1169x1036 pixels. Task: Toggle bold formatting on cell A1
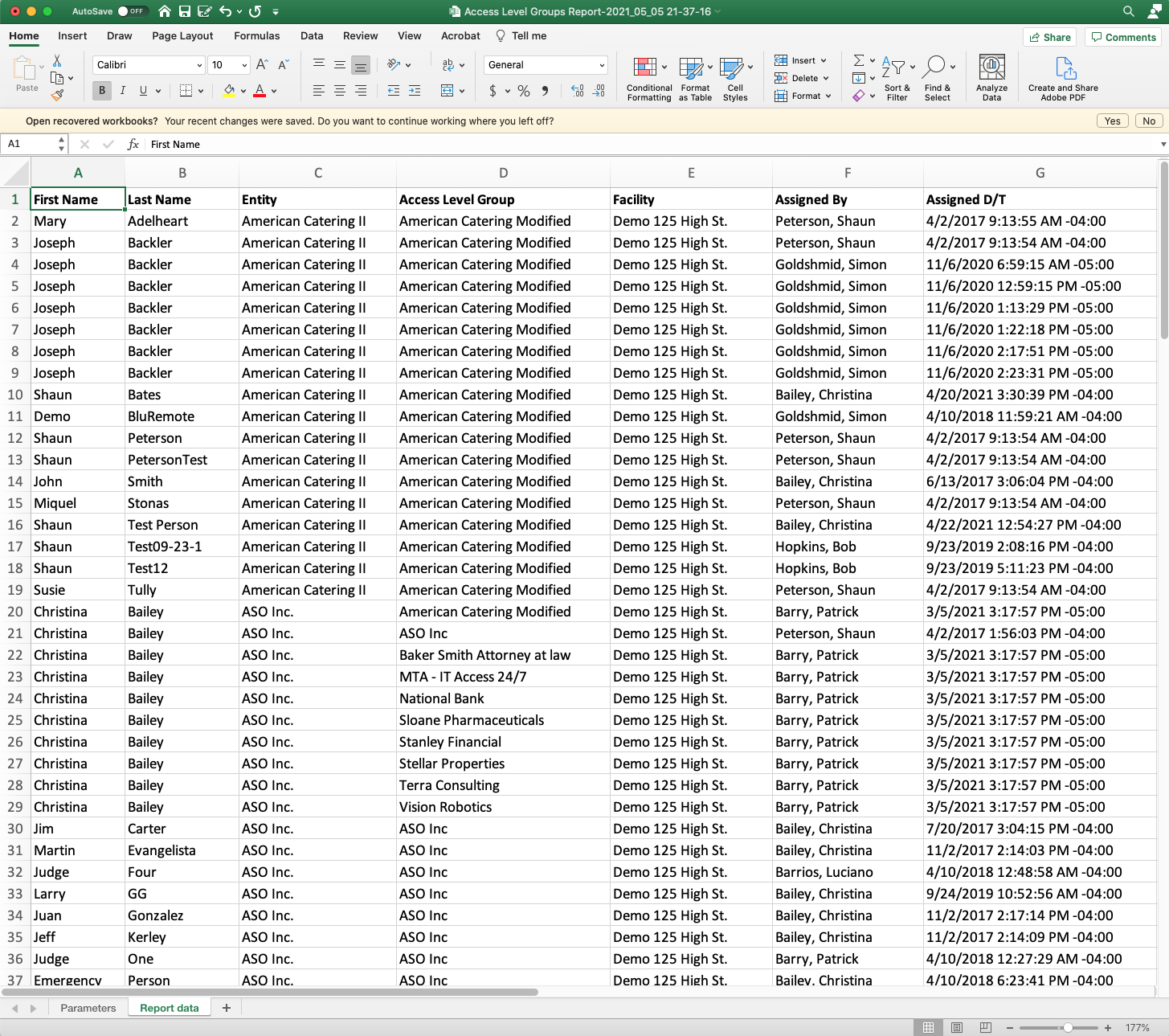tap(101, 91)
